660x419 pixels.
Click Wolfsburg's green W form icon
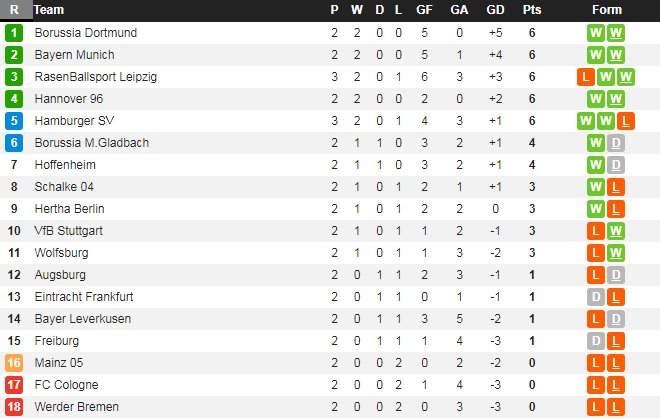[x=616, y=253]
